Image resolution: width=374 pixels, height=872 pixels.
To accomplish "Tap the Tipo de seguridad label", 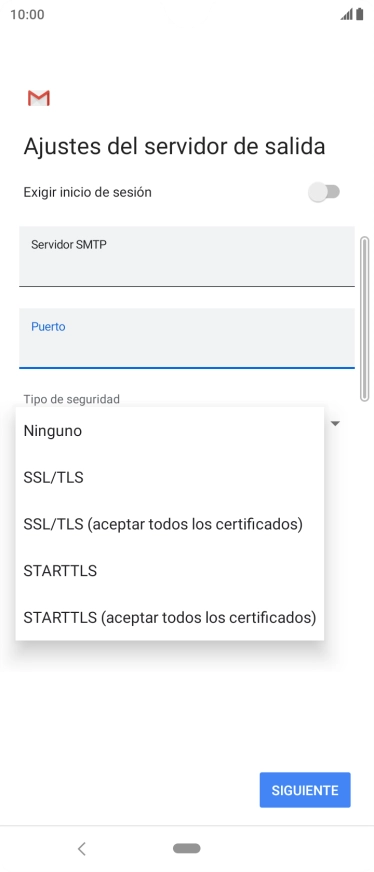I will coord(72,399).
